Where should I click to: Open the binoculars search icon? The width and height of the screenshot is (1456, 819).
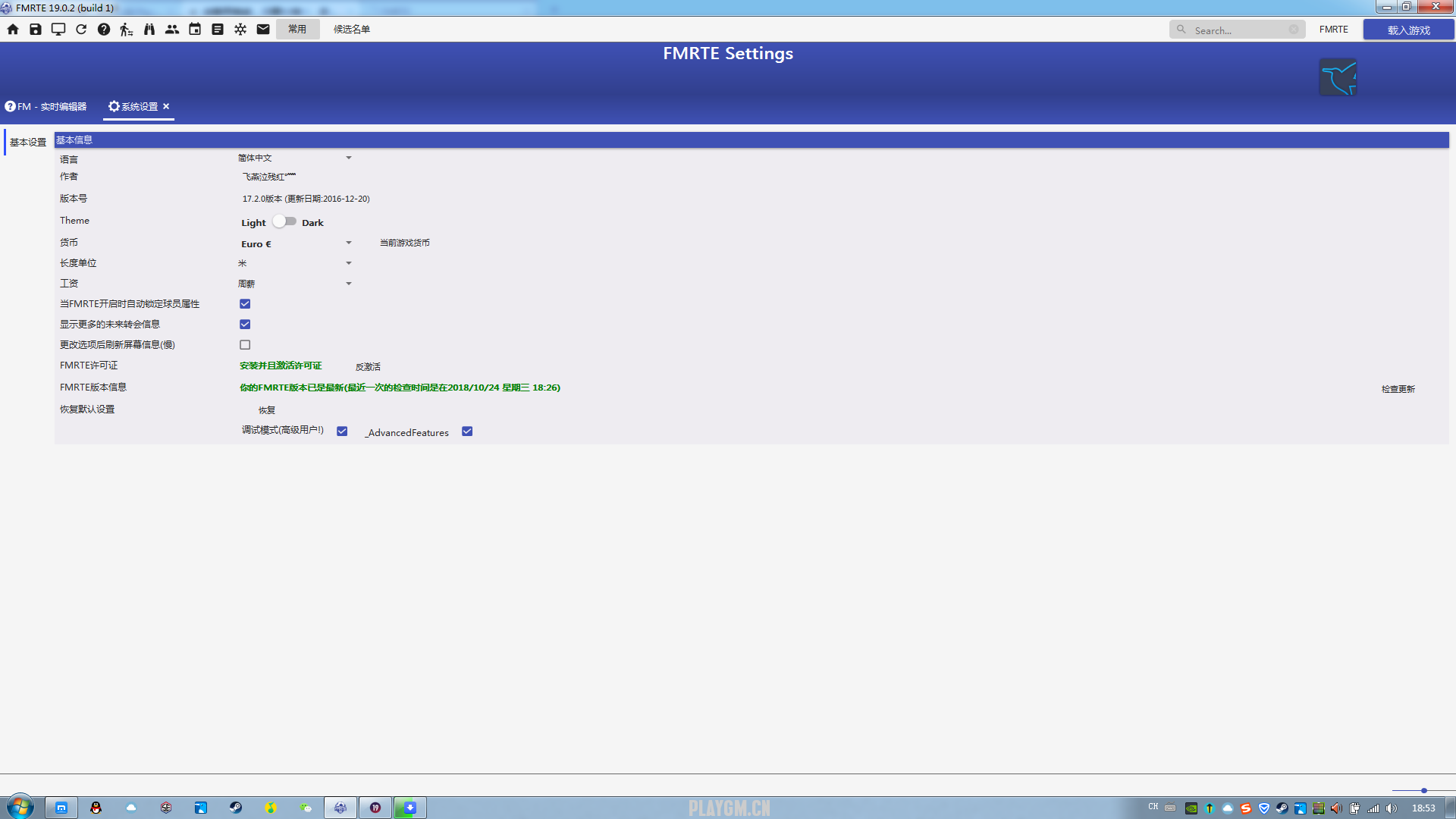coord(149,29)
